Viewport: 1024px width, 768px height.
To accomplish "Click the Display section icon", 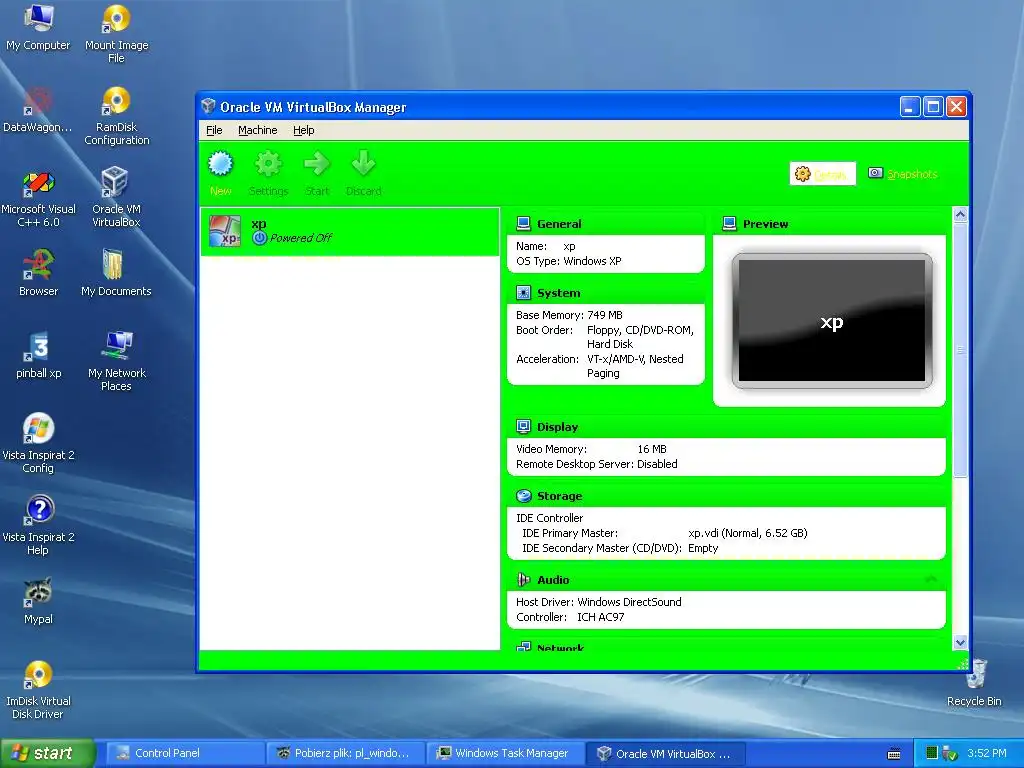I will [x=523, y=426].
